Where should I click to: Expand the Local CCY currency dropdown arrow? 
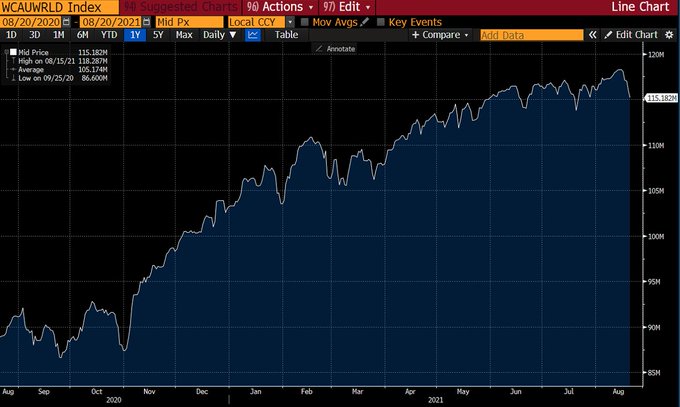click(x=290, y=22)
